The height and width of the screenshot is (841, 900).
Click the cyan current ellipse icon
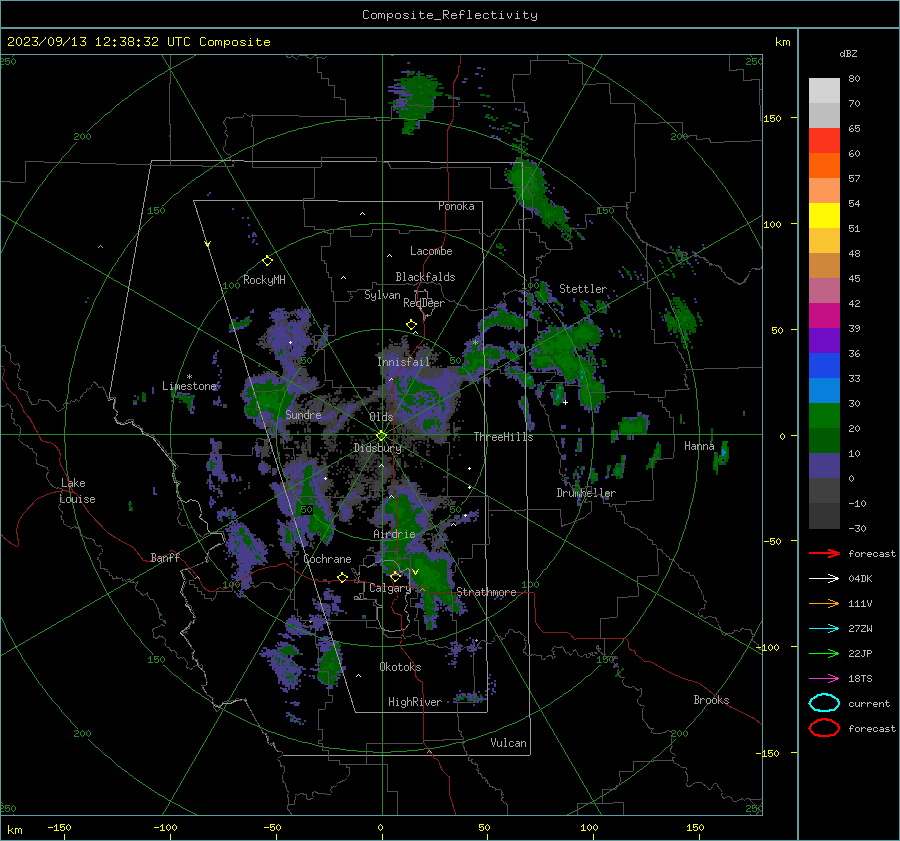click(x=824, y=703)
